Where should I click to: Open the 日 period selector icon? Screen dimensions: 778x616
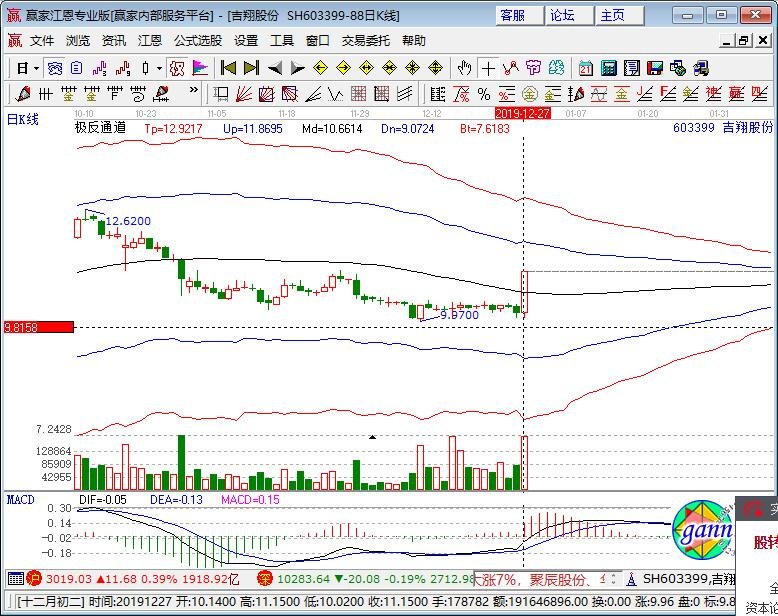[22, 68]
